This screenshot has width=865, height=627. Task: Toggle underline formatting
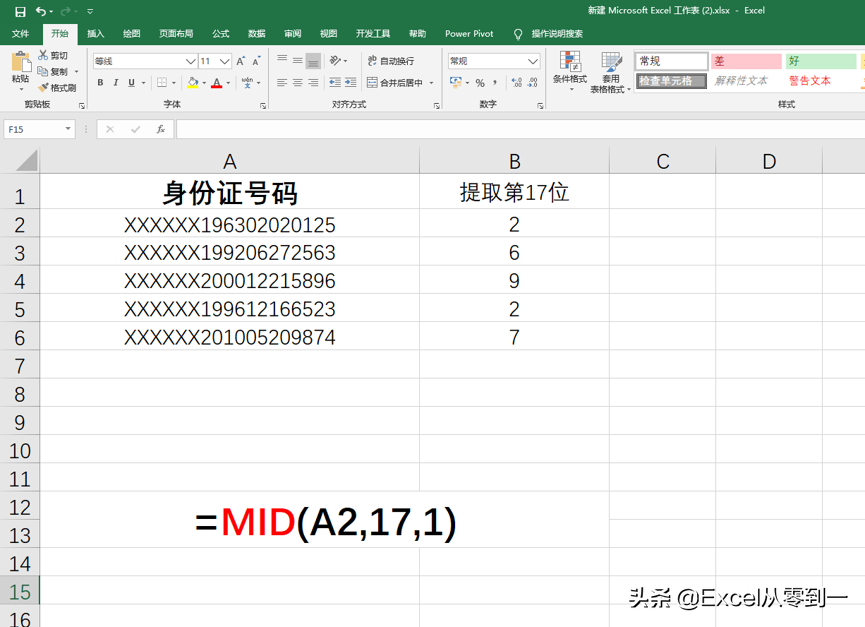(131, 82)
